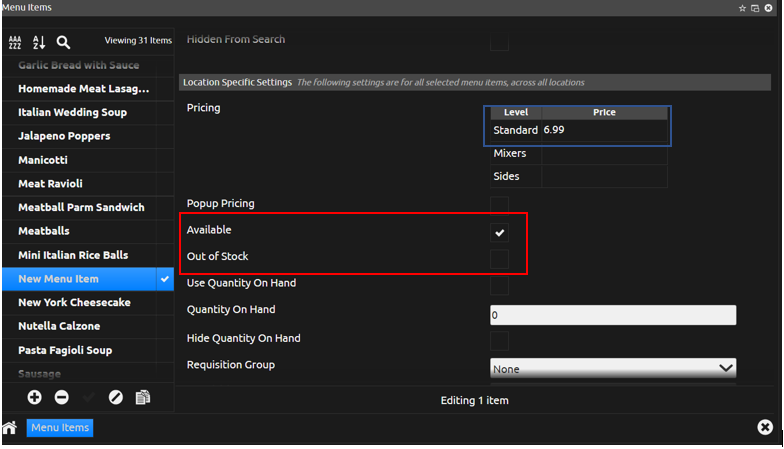Click the circle-slash cancel edit icon
Viewport: 784px width, 449px height.
pos(116,398)
